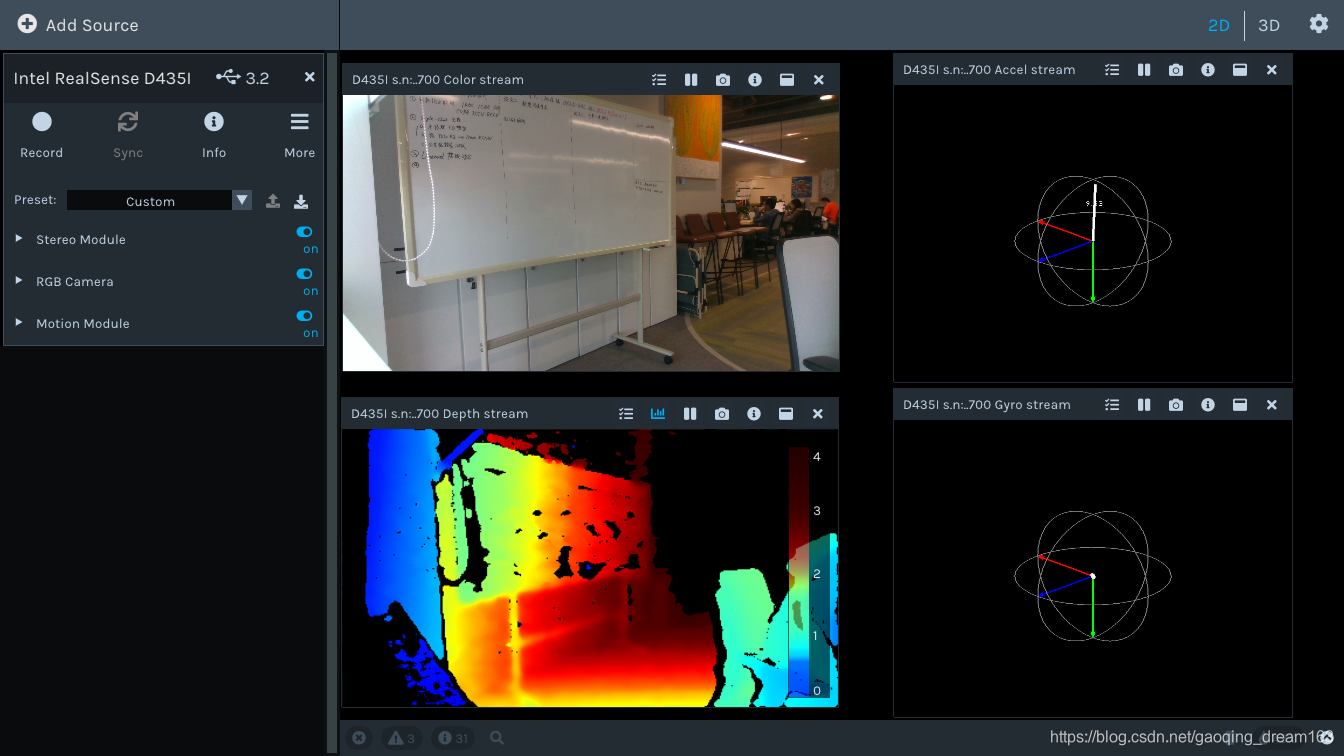The width and height of the screenshot is (1344, 756).
Task: Close the Gyro stream
Action: 1272,405
